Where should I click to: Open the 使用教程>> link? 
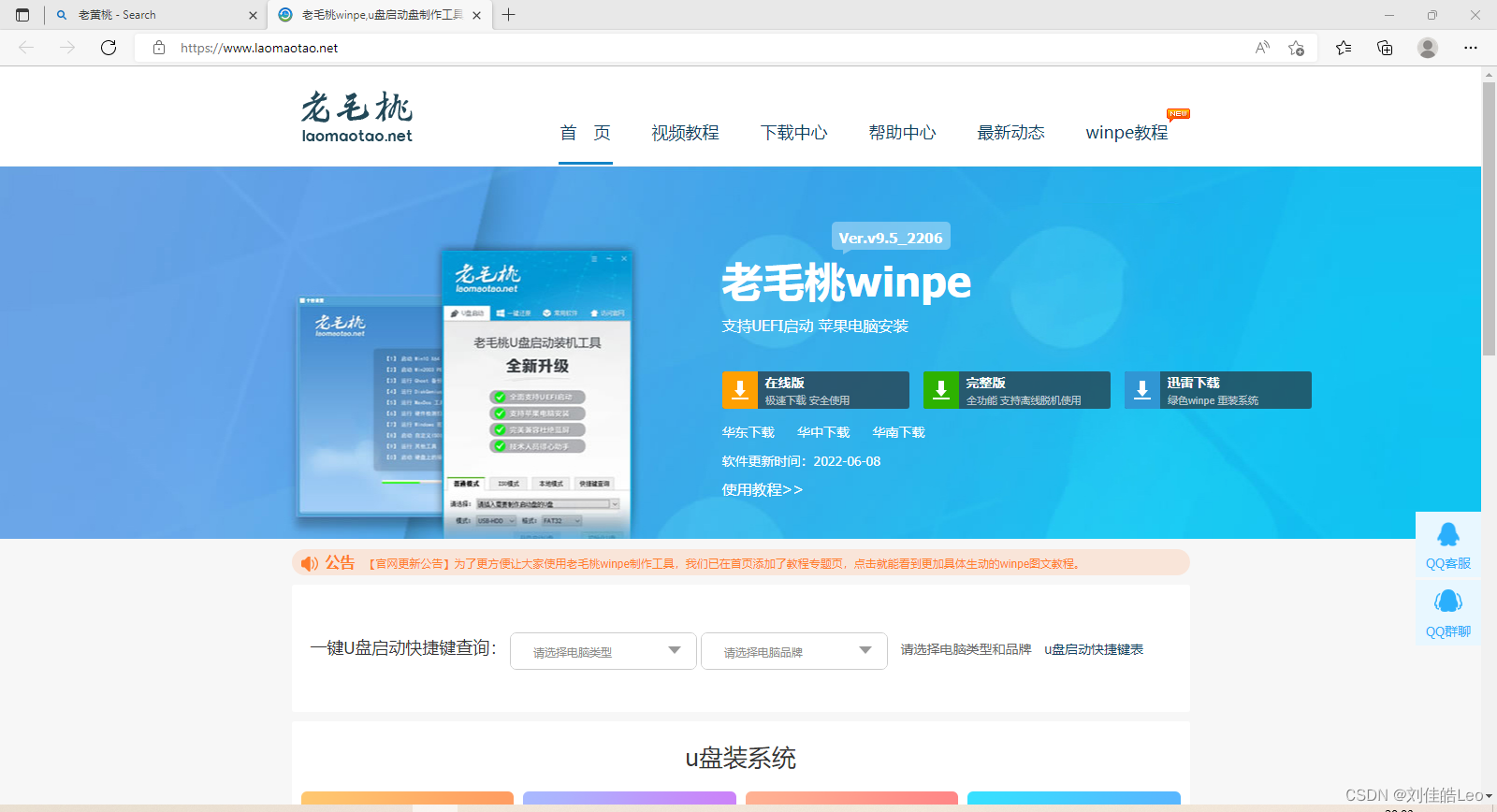point(763,489)
